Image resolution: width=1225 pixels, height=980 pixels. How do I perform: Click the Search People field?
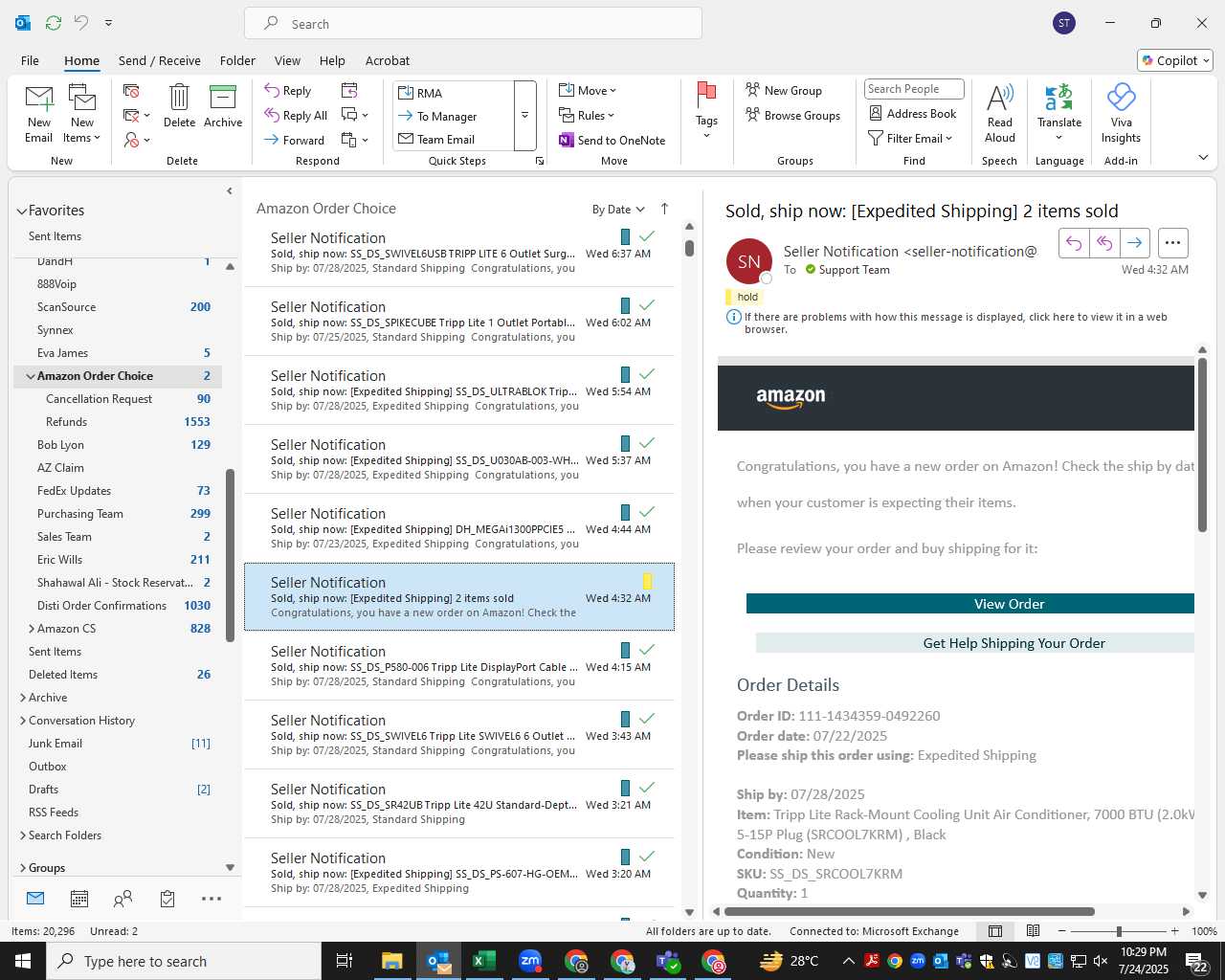pyautogui.click(x=914, y=89)
